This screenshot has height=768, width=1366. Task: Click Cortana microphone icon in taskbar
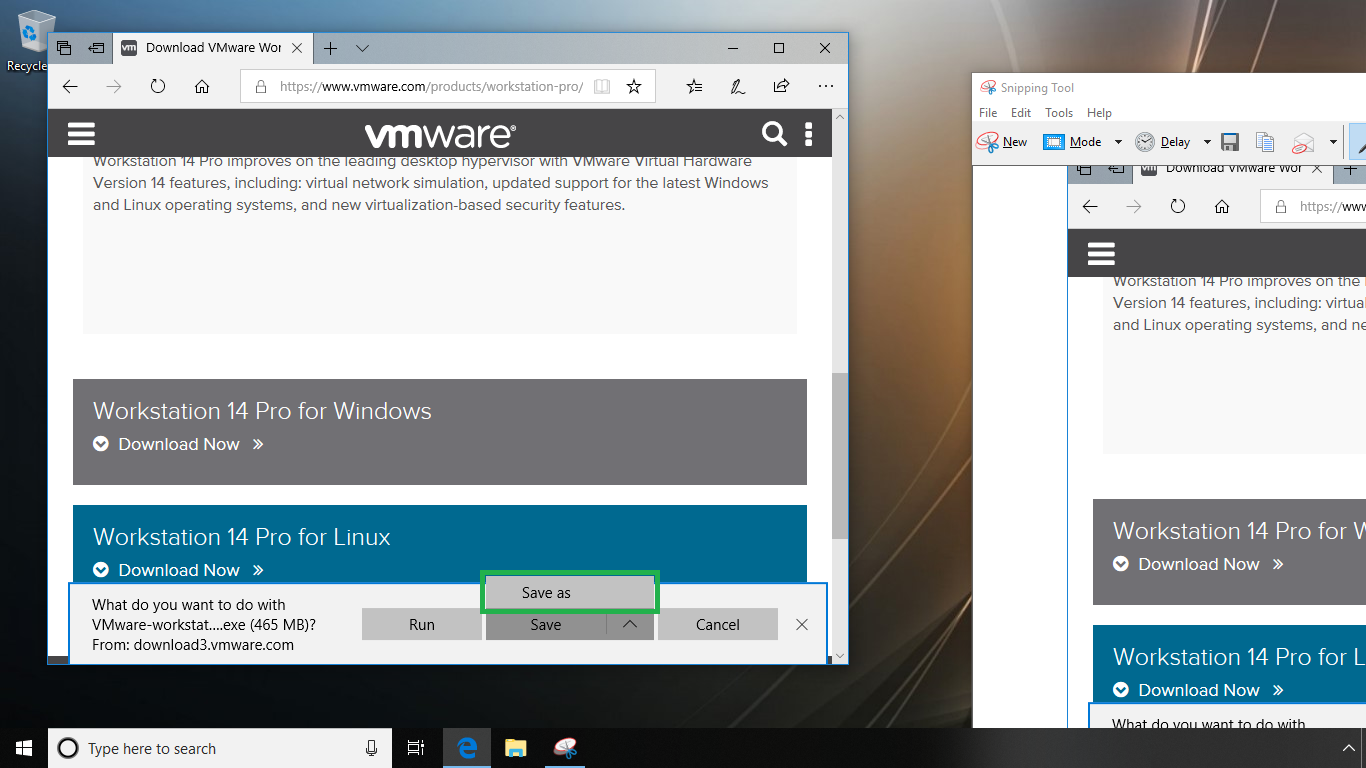372,748
